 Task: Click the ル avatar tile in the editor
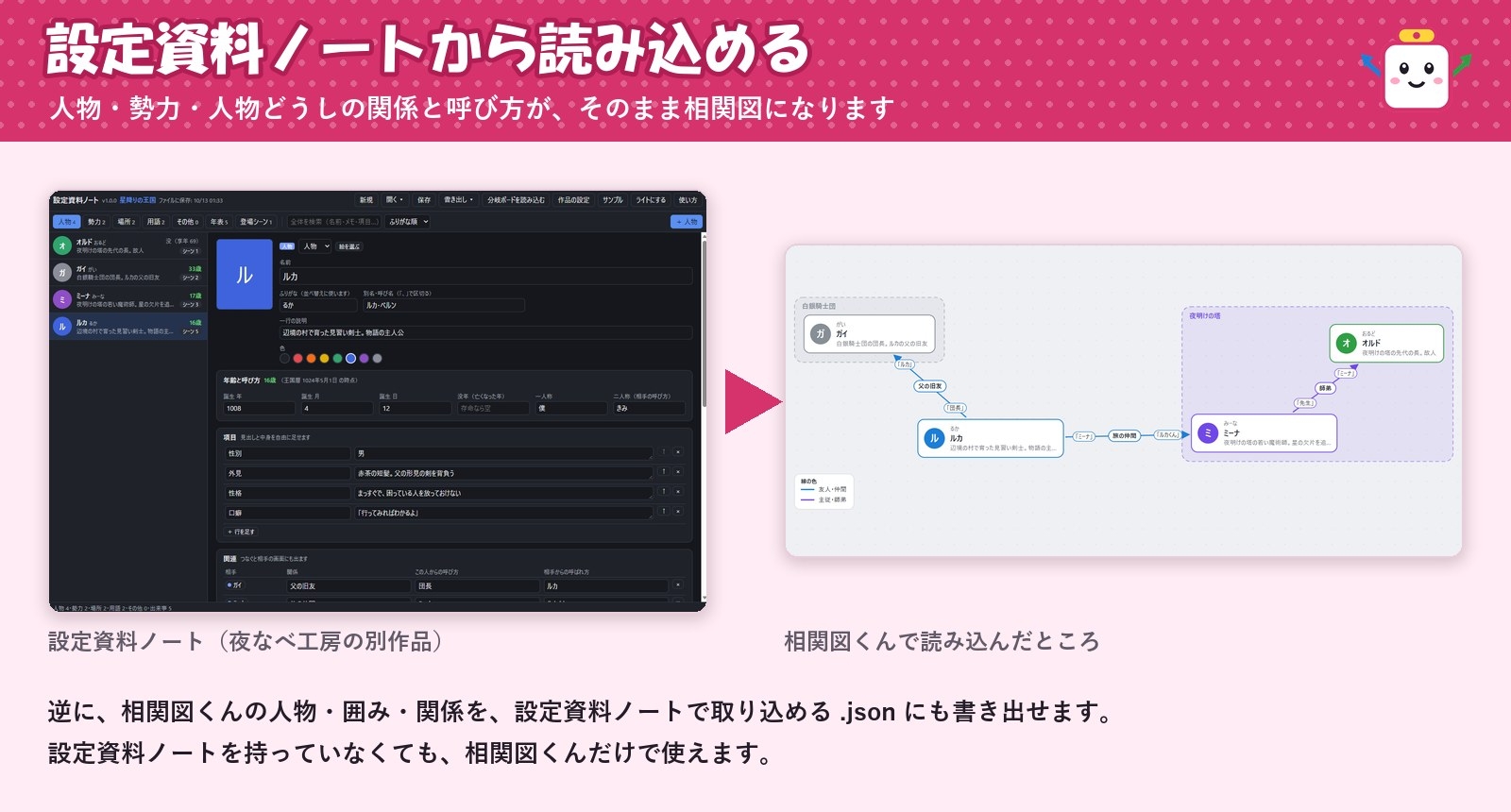[245, 275]
